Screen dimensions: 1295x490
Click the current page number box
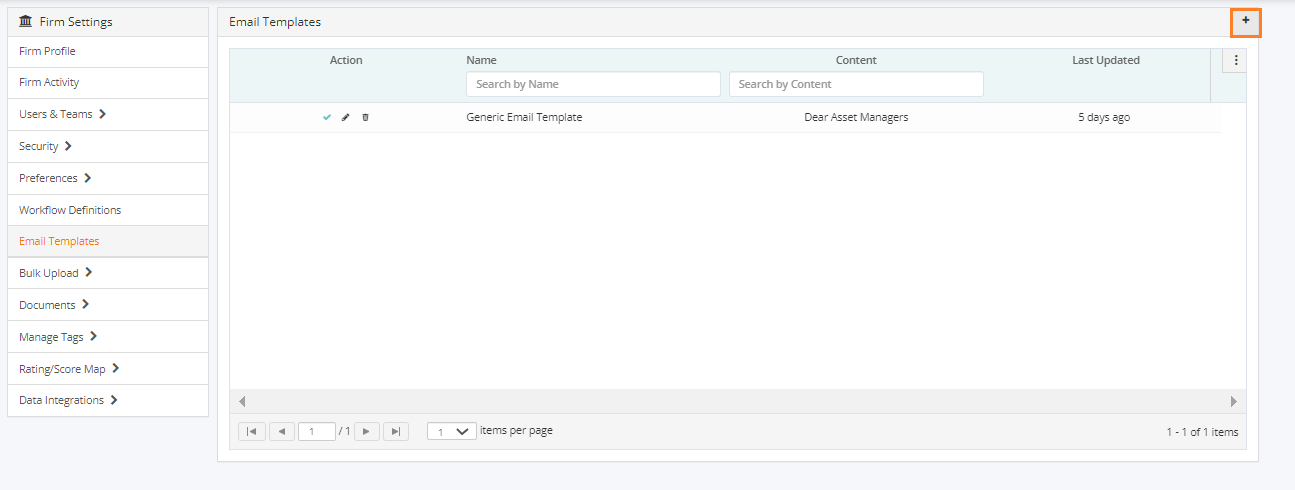pos(317,431)
